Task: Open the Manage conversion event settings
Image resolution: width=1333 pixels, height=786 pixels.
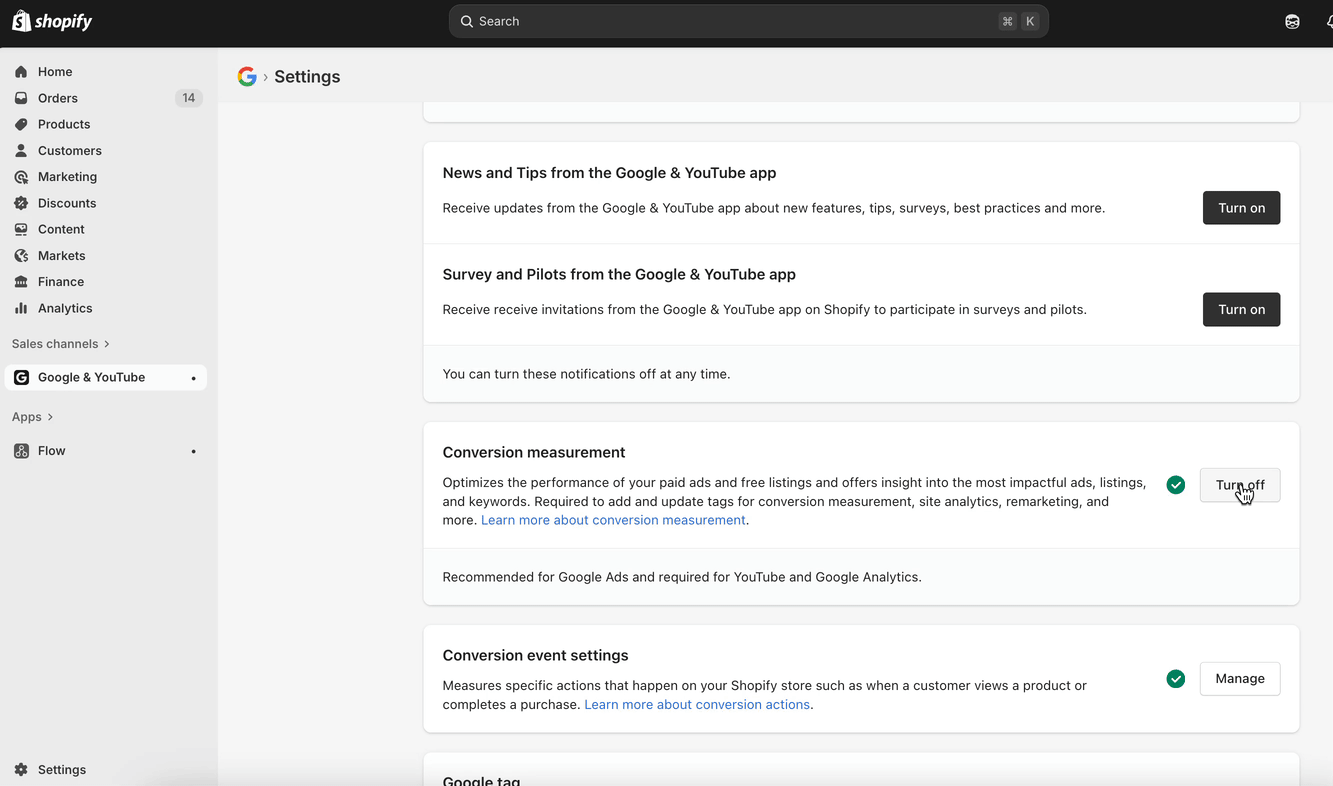Action: [1239, 678]
